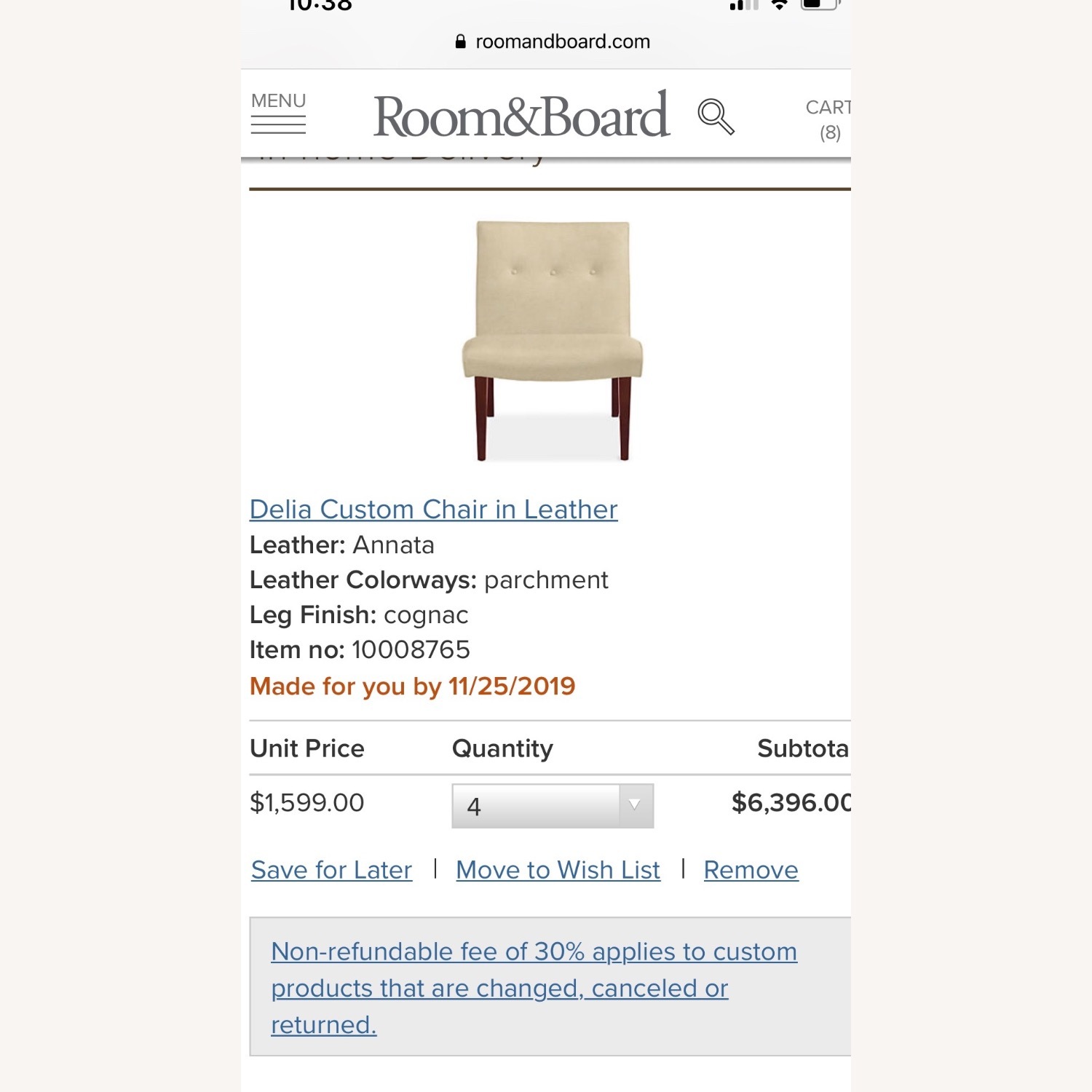Tap the Made for you date text

(412, 685)
